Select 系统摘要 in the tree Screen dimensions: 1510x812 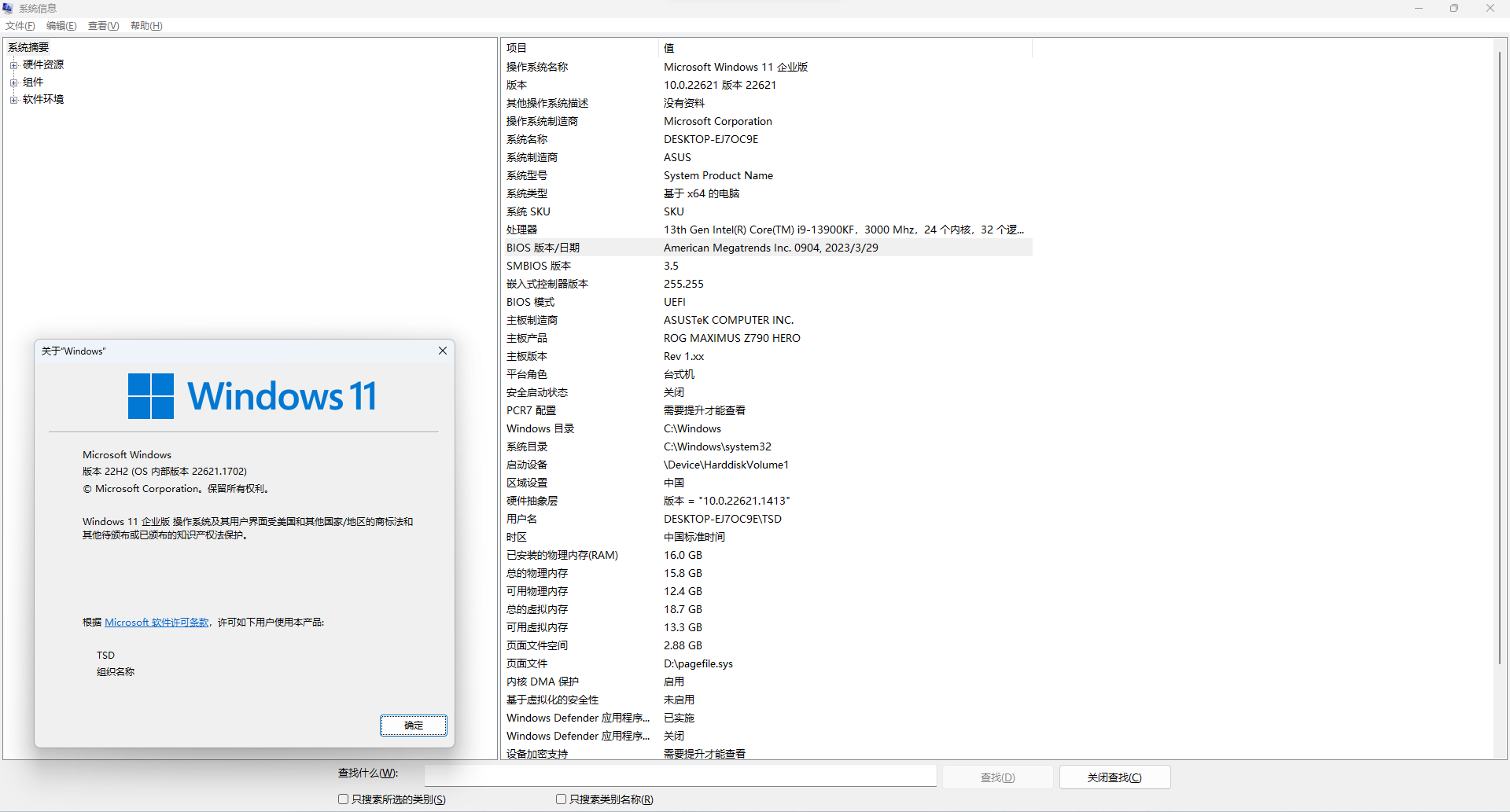click(28, 48)
